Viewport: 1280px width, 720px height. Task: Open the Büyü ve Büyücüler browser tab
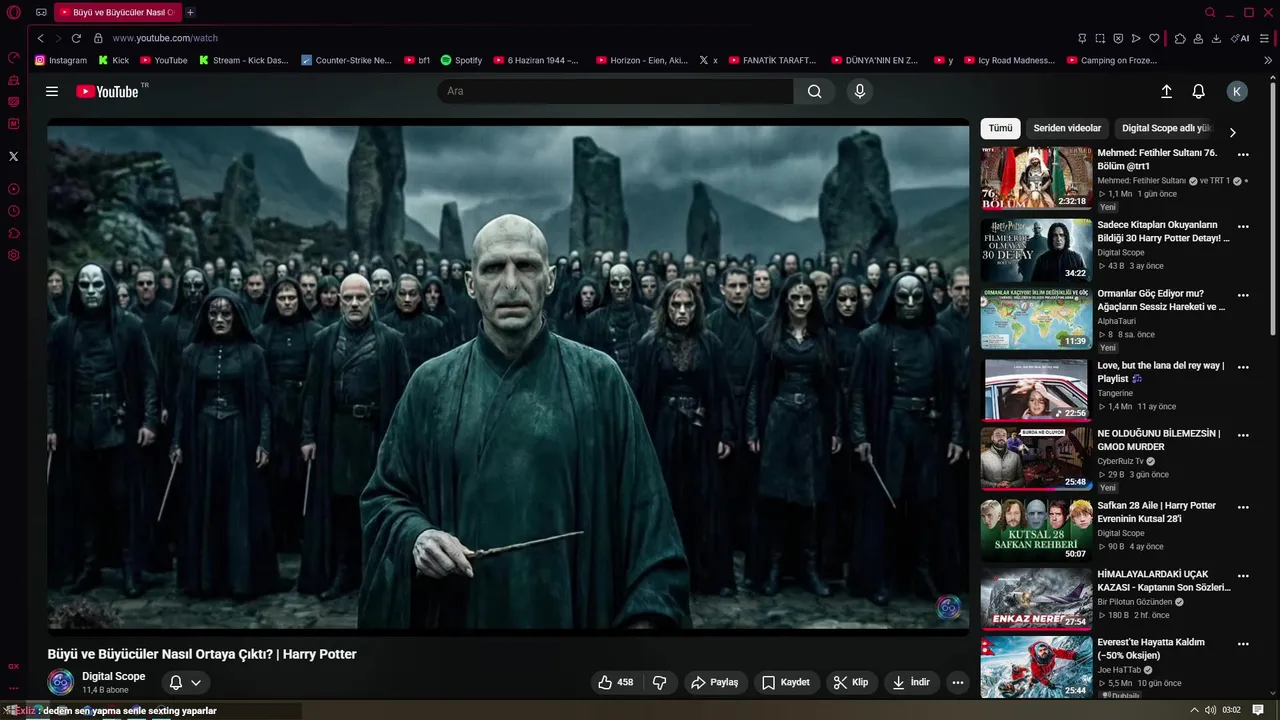117,12
